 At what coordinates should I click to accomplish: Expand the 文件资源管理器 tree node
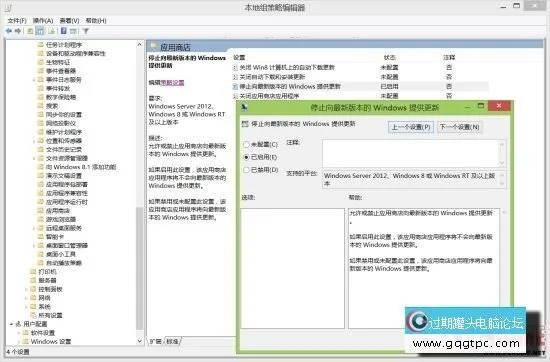pyautogui.click(x=34, y=159)
